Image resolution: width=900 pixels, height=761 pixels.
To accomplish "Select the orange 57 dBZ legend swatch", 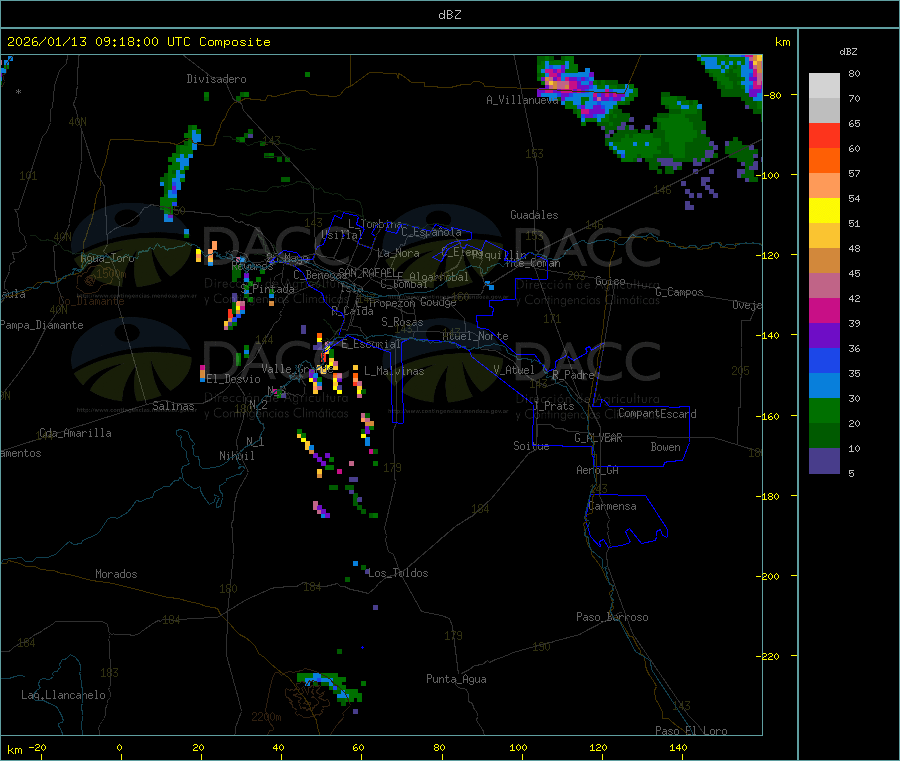I will point(824,161).
